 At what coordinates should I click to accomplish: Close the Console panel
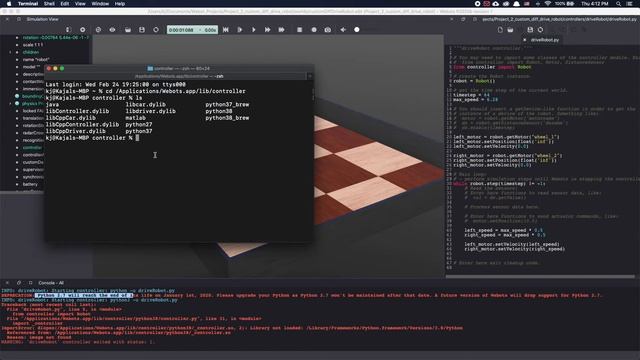pos(7,282)
